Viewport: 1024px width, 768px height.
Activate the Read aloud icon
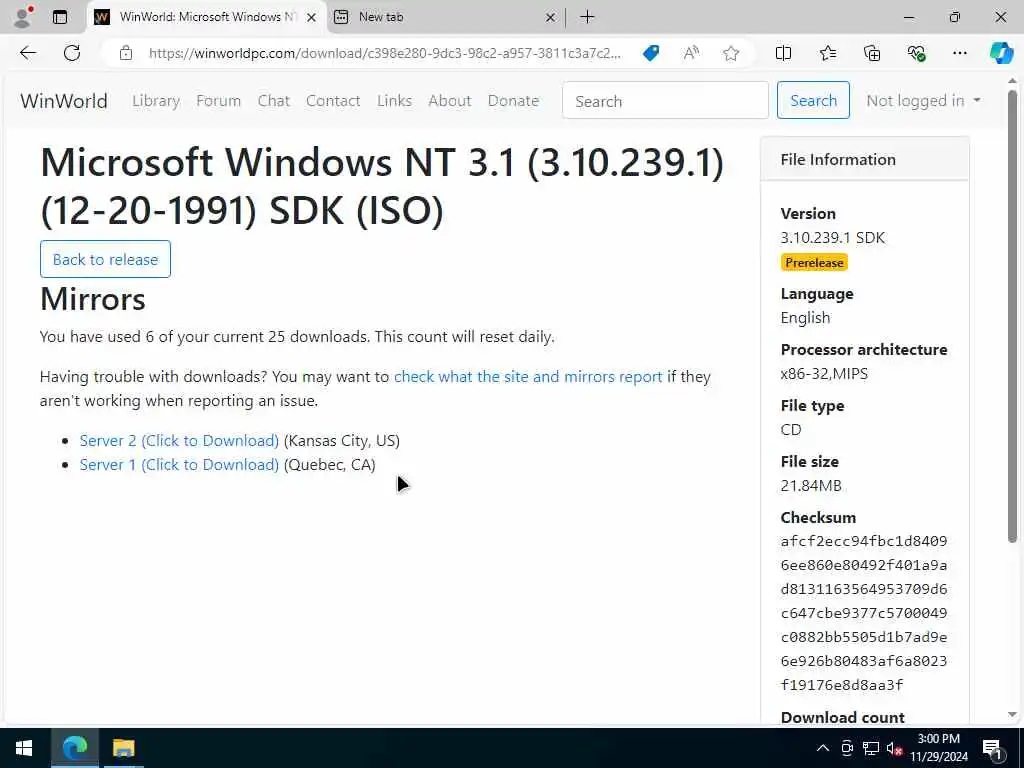(x=691, y=53)
